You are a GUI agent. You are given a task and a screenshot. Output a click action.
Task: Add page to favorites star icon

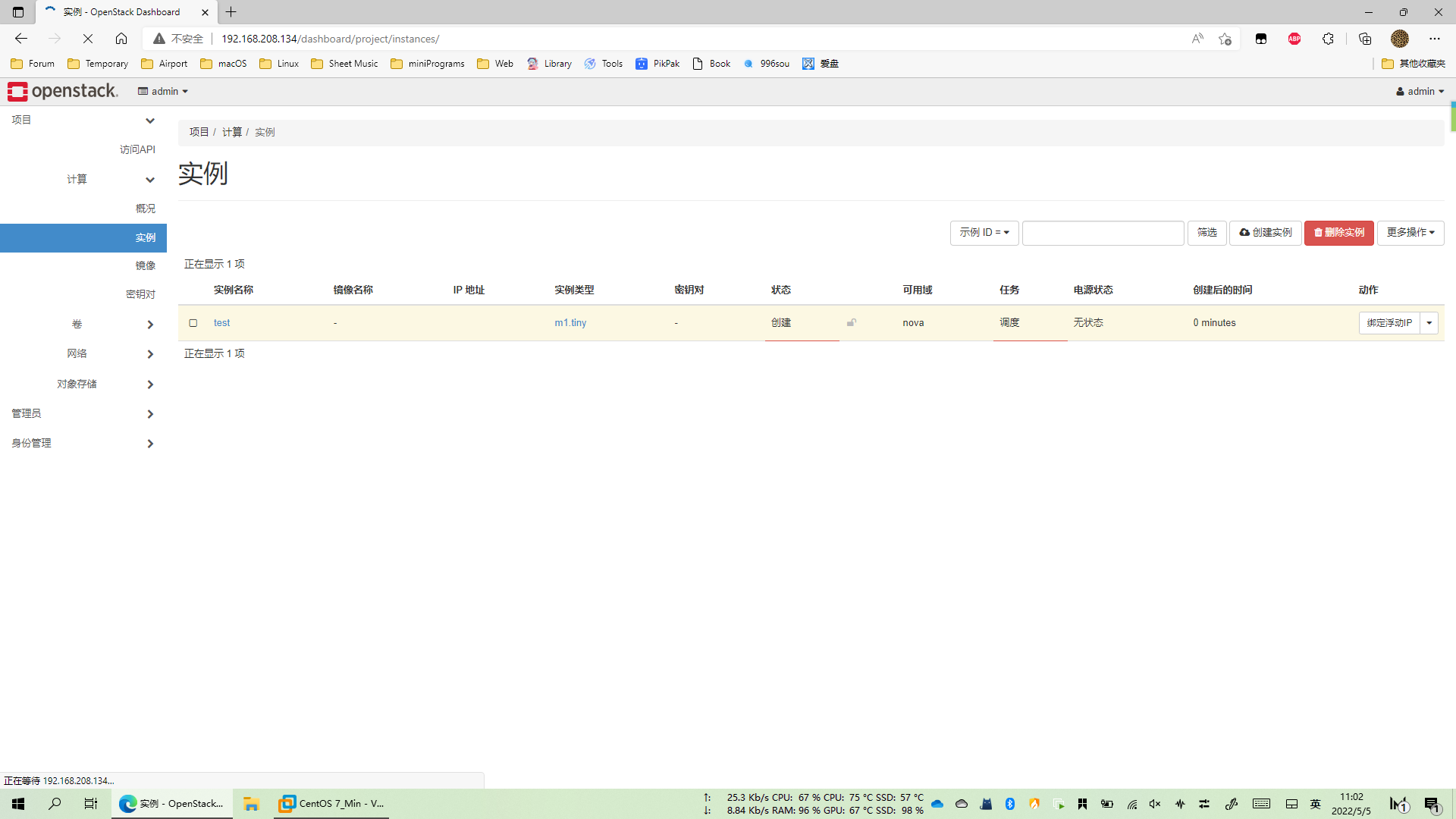(1225, 39)
